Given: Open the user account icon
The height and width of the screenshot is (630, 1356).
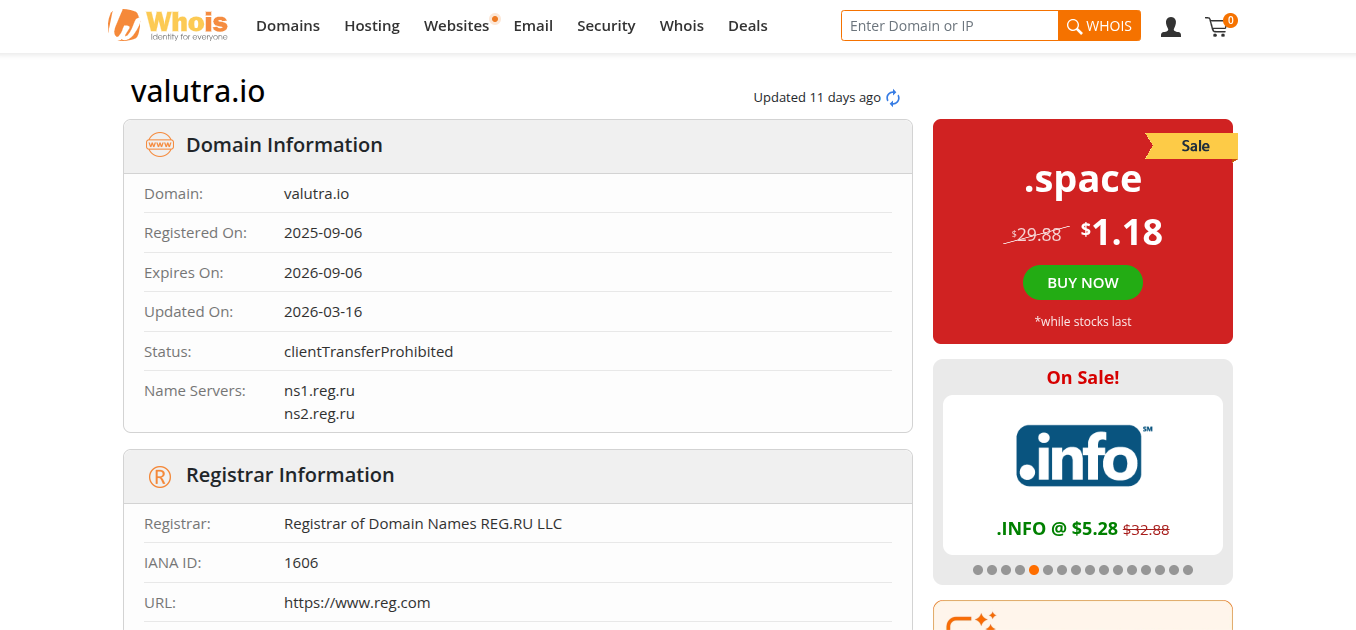Looking at the screenshot, I should 1171,27.
